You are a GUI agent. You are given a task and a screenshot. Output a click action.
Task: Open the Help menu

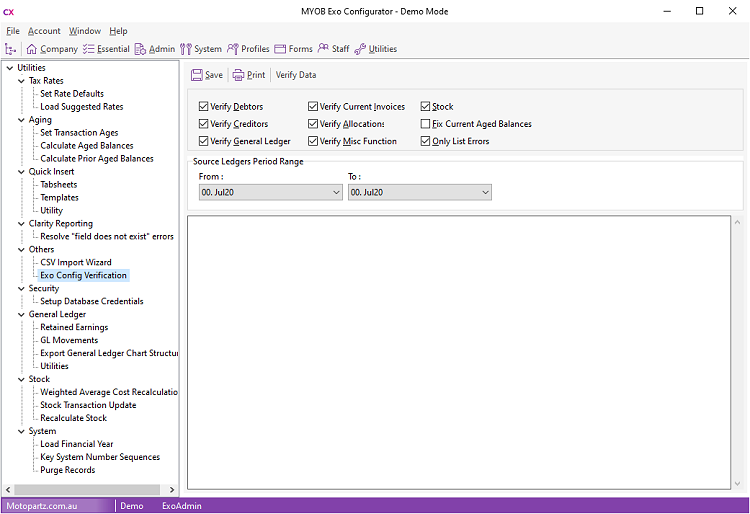point(118,31)
